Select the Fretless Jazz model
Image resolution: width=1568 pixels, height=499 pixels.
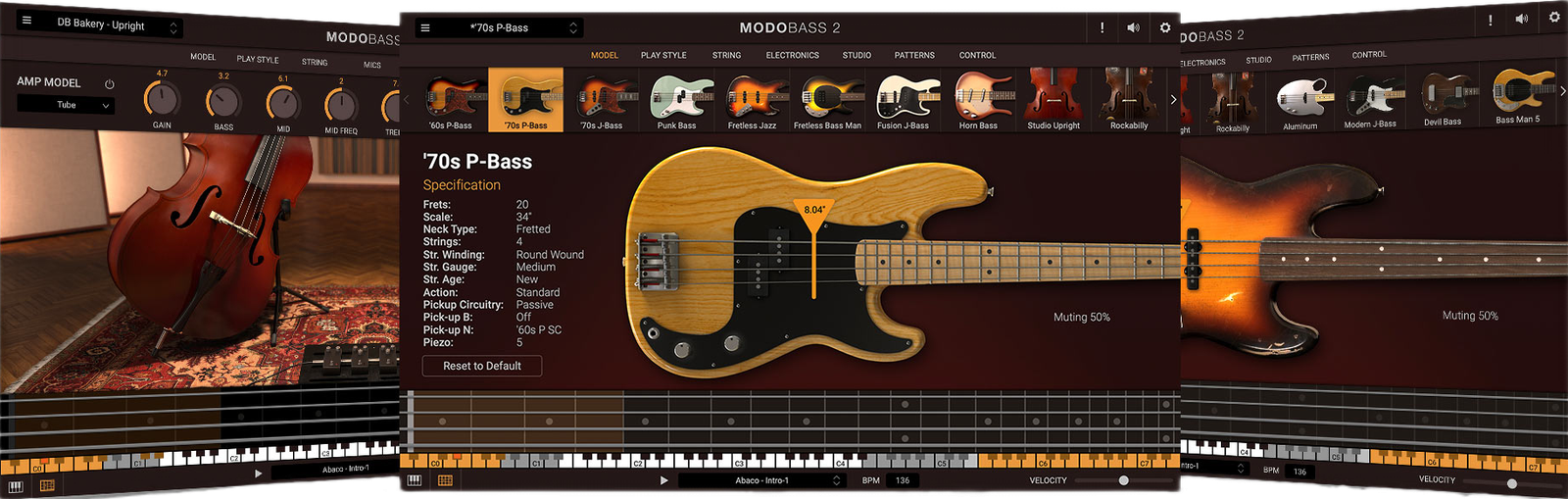pyautogui.click(x=753, y=100)
